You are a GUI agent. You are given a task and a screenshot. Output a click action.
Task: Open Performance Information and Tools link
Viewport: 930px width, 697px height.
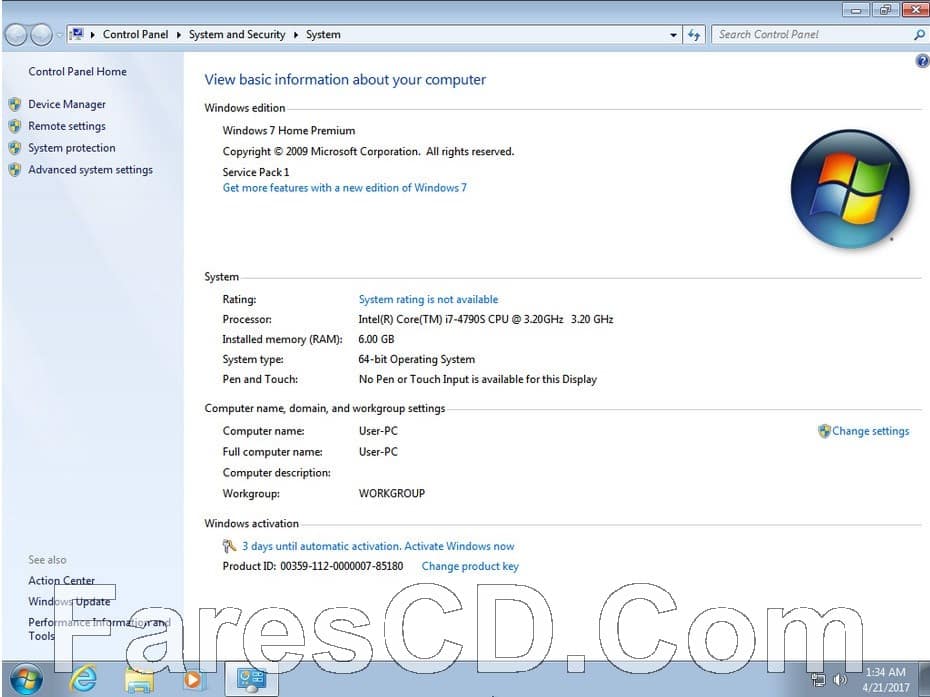point(99,629)
